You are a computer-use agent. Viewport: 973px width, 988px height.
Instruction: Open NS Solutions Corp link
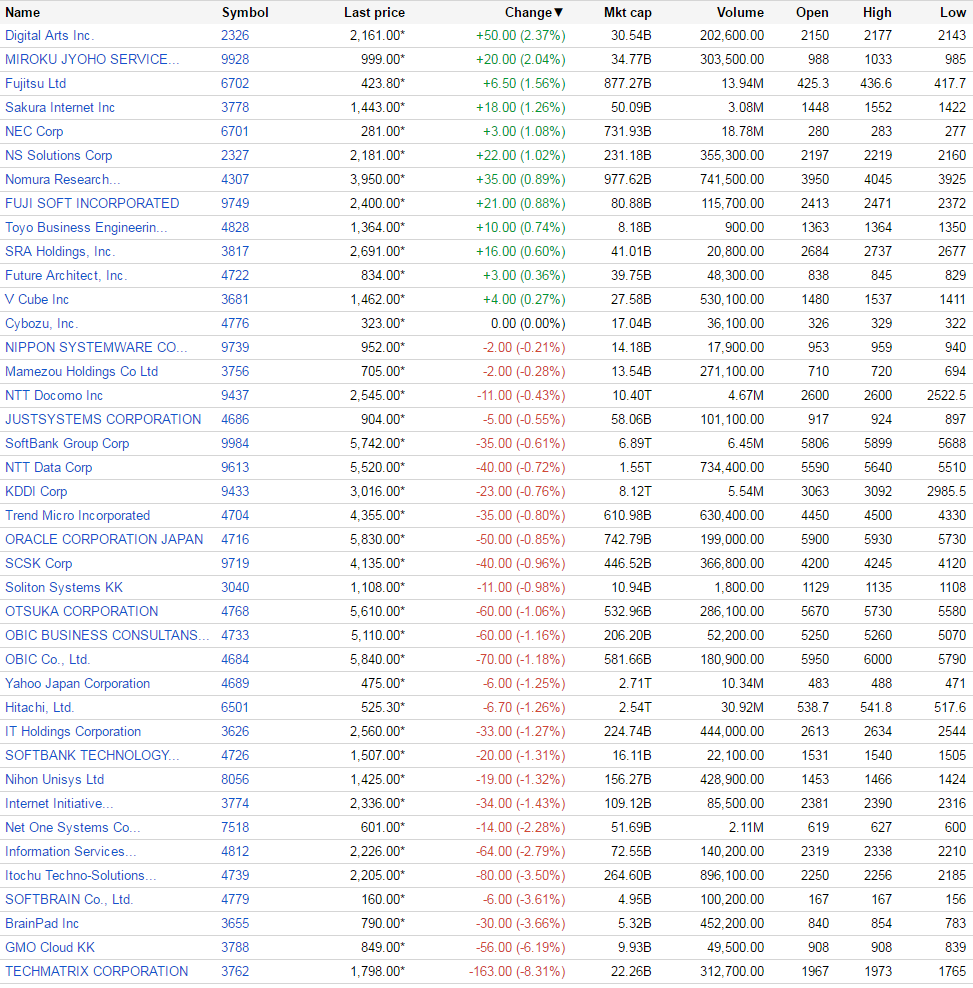pyautogui.click(x=59, y=155)
